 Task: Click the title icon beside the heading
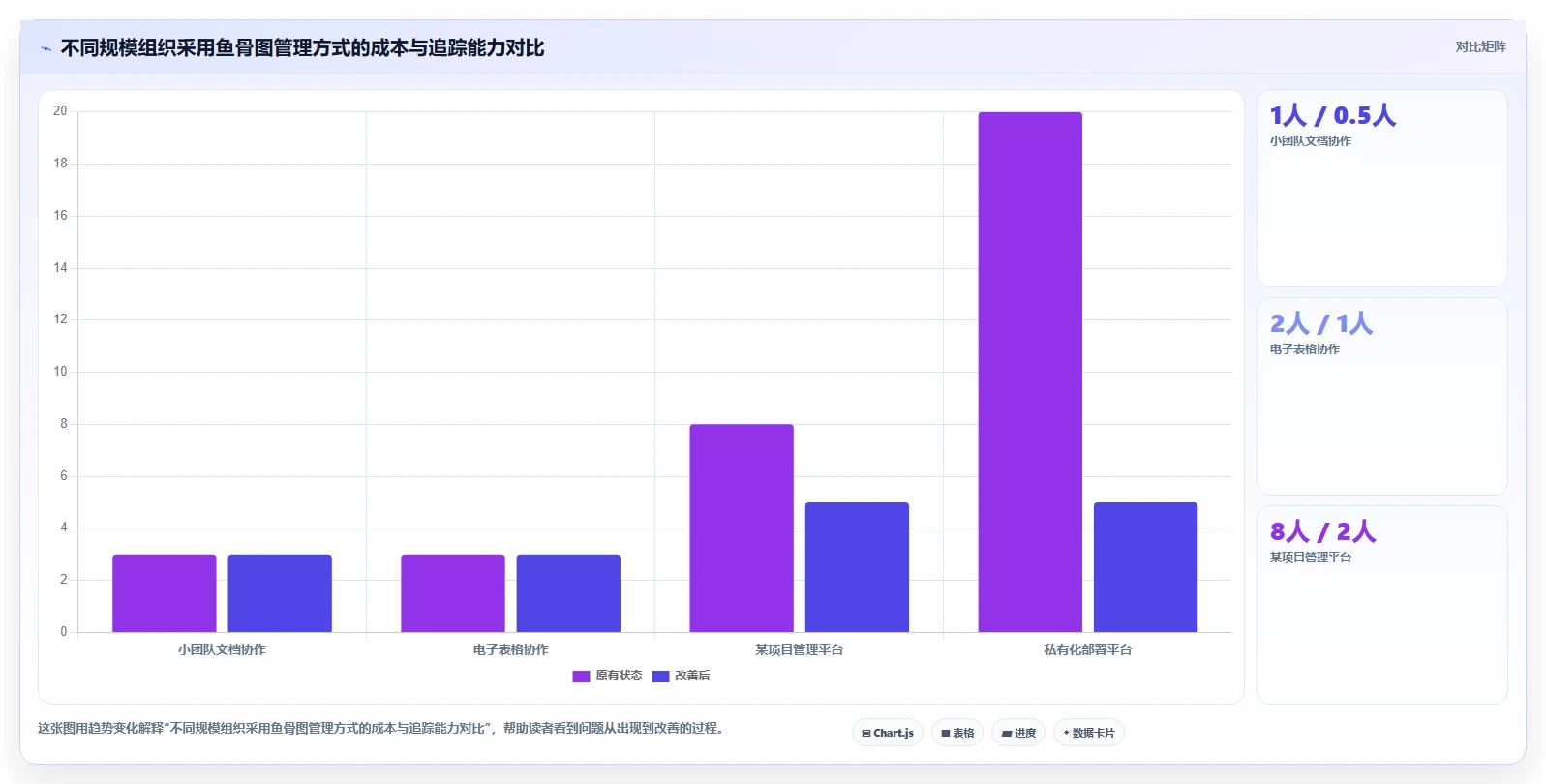click(x=45, y=48)
